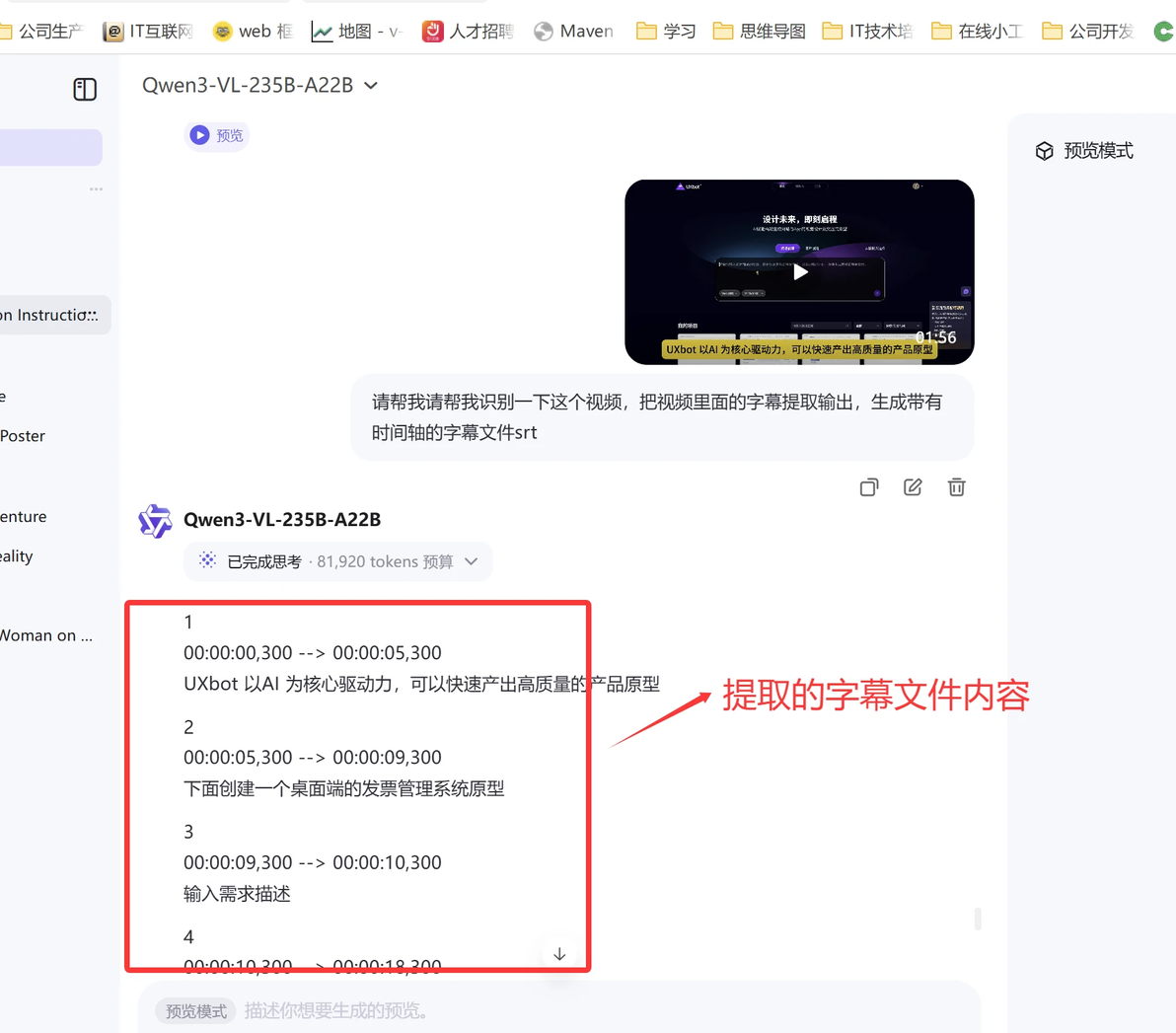Click the 预览模式 tag in input box

pos(195,1011)
